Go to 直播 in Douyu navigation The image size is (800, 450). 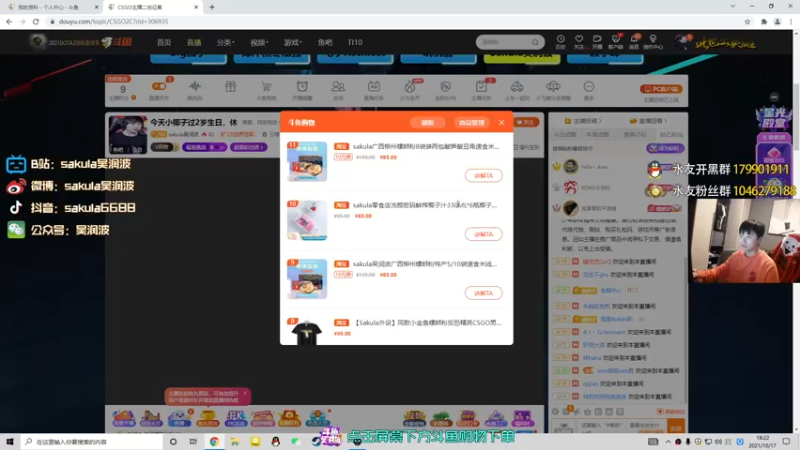194,42
